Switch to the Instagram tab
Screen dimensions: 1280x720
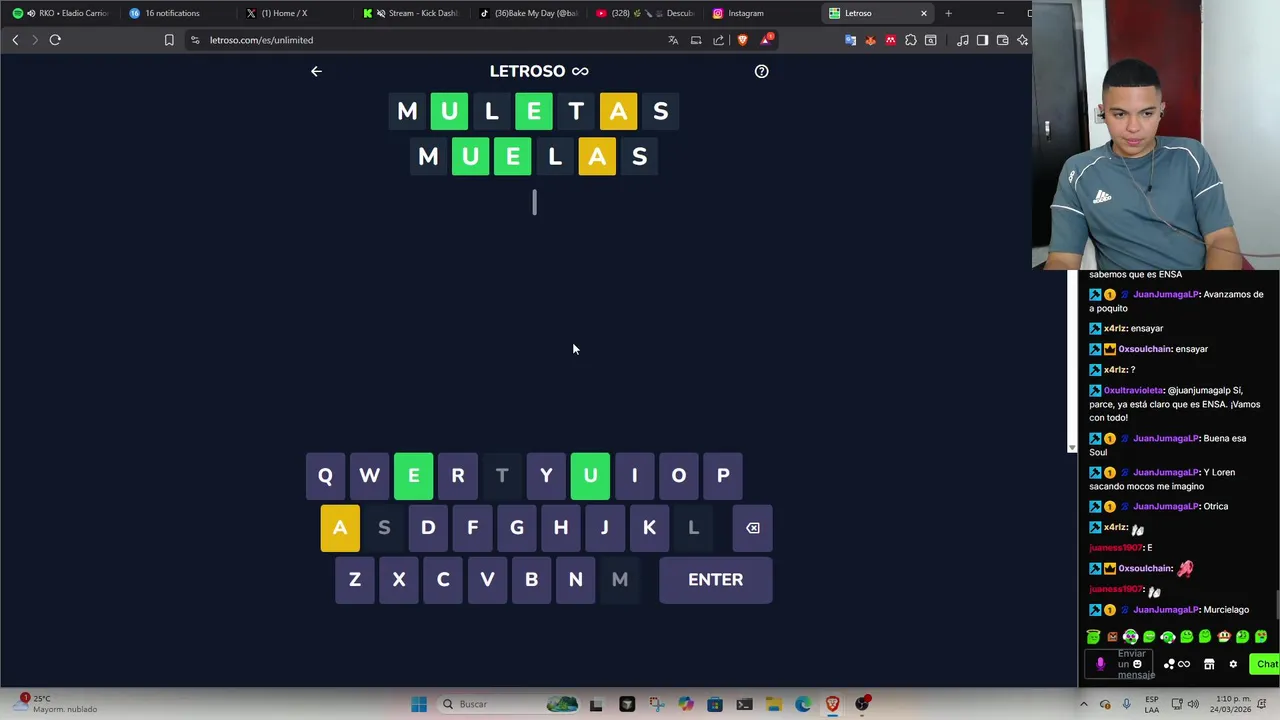pos(762,13)
